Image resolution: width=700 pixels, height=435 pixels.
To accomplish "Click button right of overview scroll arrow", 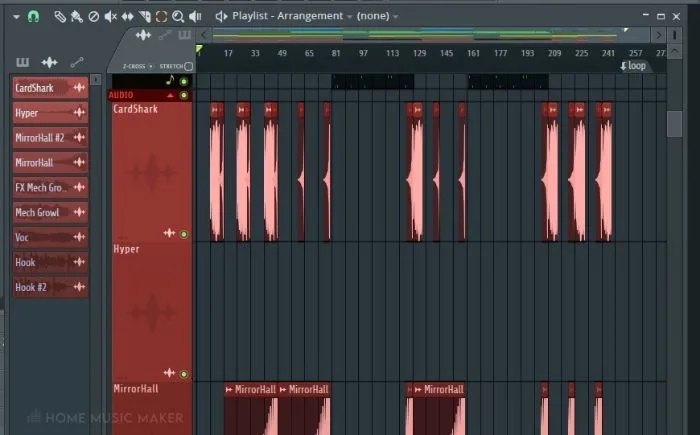I will tap(675, 35).
